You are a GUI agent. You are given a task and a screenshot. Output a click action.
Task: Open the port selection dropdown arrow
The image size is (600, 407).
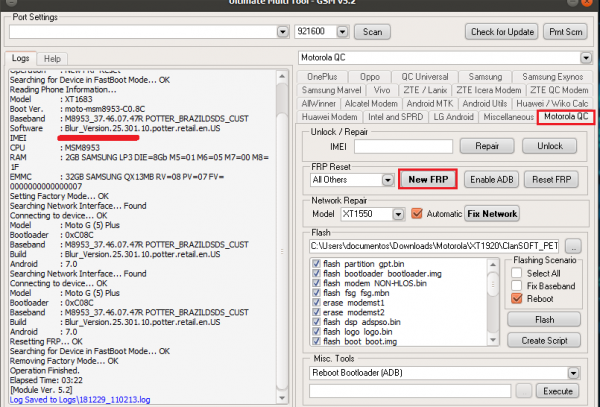coord(283,32)
